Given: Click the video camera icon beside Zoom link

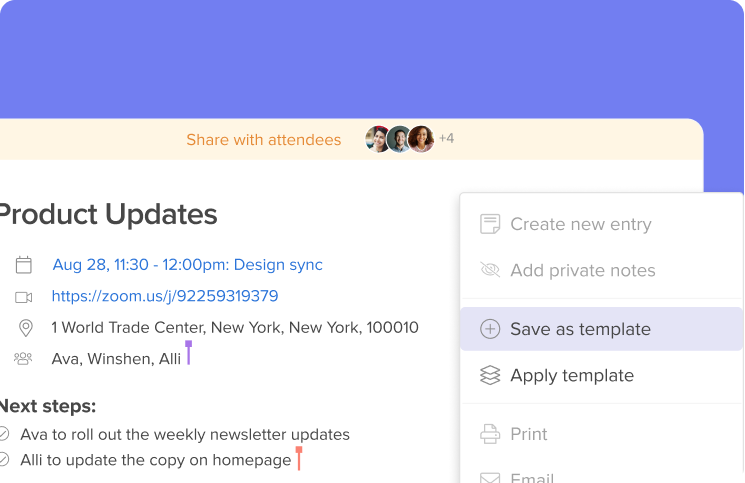Looking at the screenshot, I should coord(24,297).
